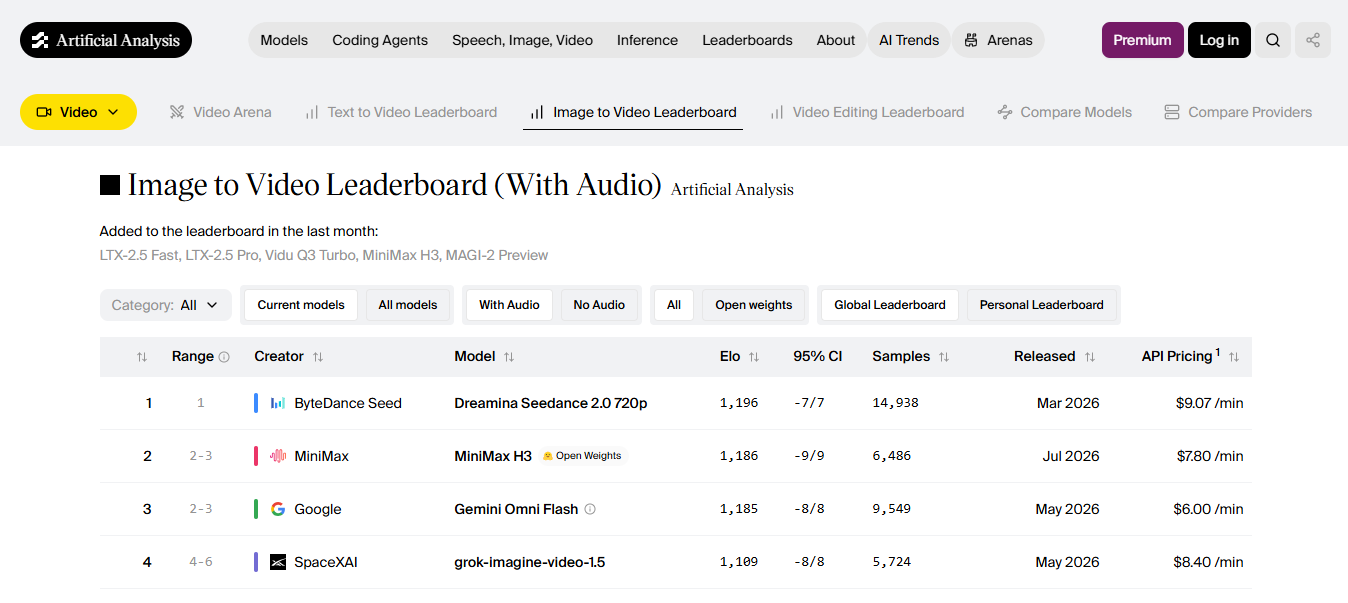Screen dimensions: 1348x603
Task: Open the Coding Agents menu
Action: (380, 40)
